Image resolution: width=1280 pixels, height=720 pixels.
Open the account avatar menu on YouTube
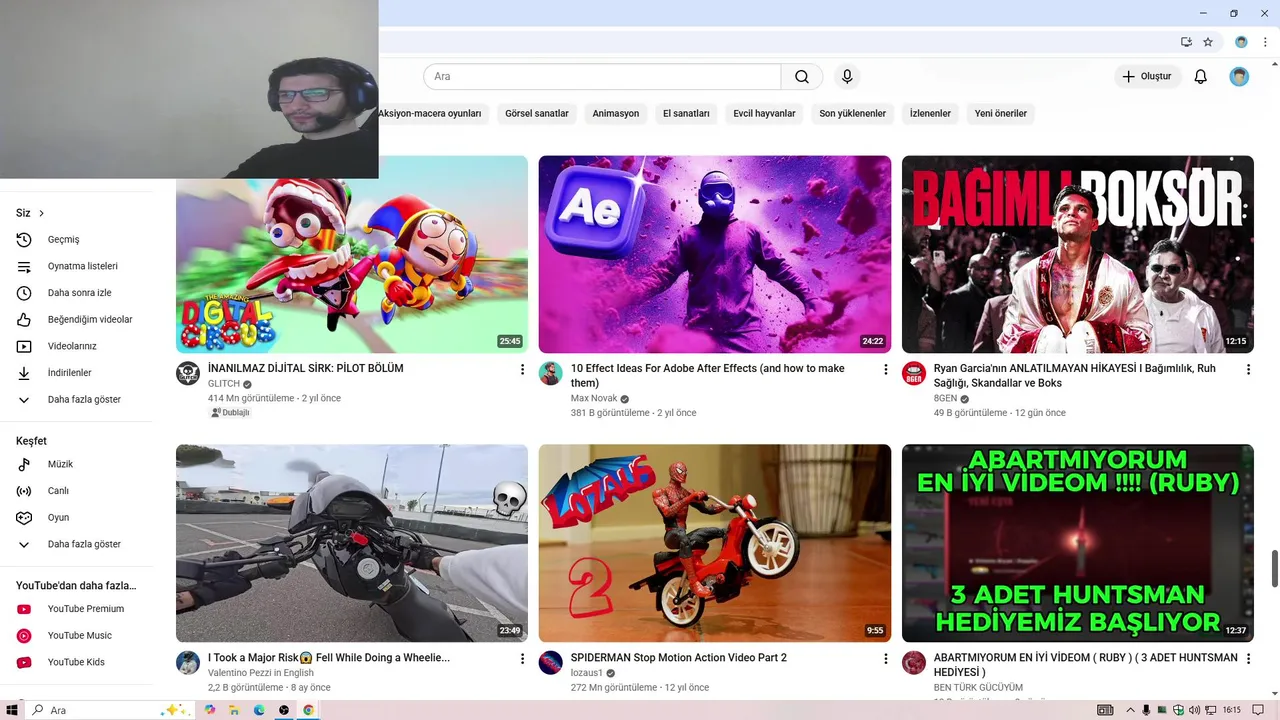[x=1239, y=77]
